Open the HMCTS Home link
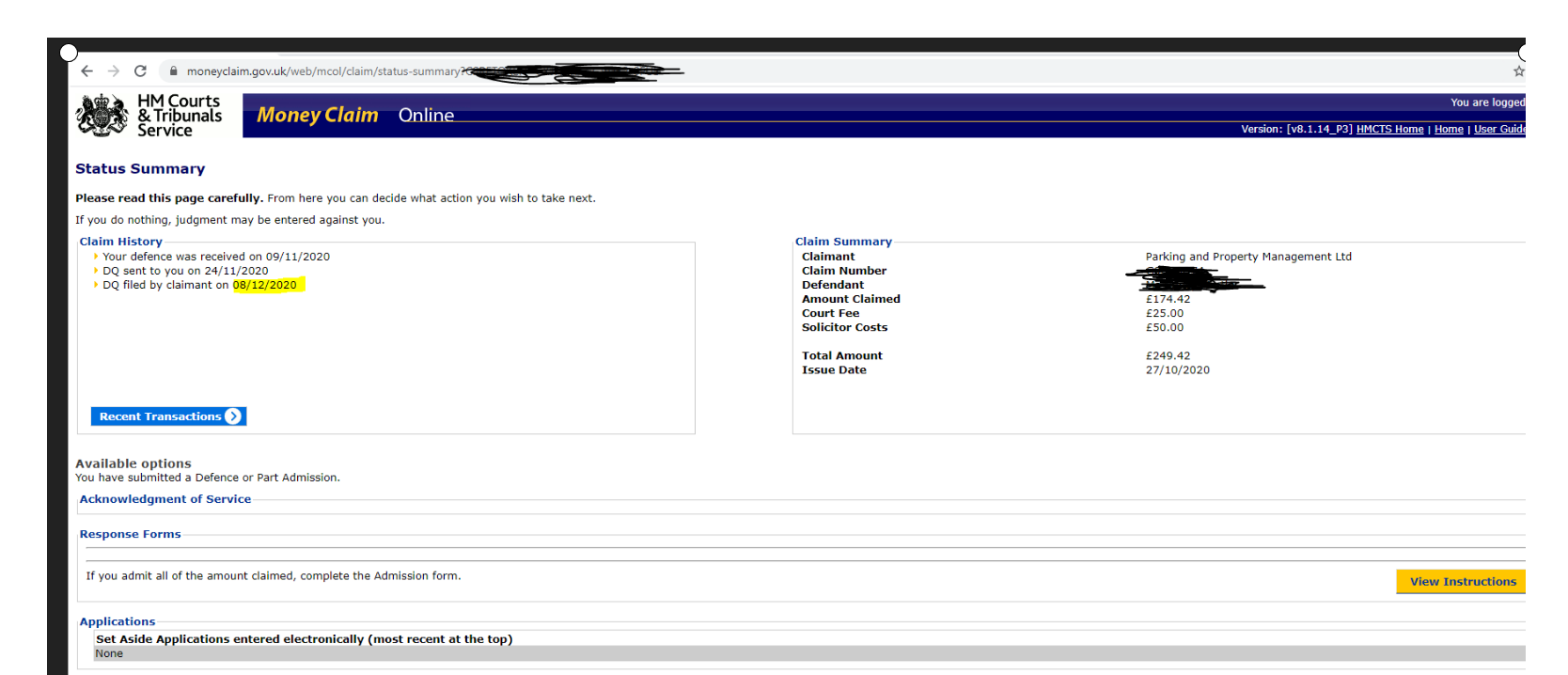Image resolution: width=1568 pixels, height=675 pixels. point(1388,130)
